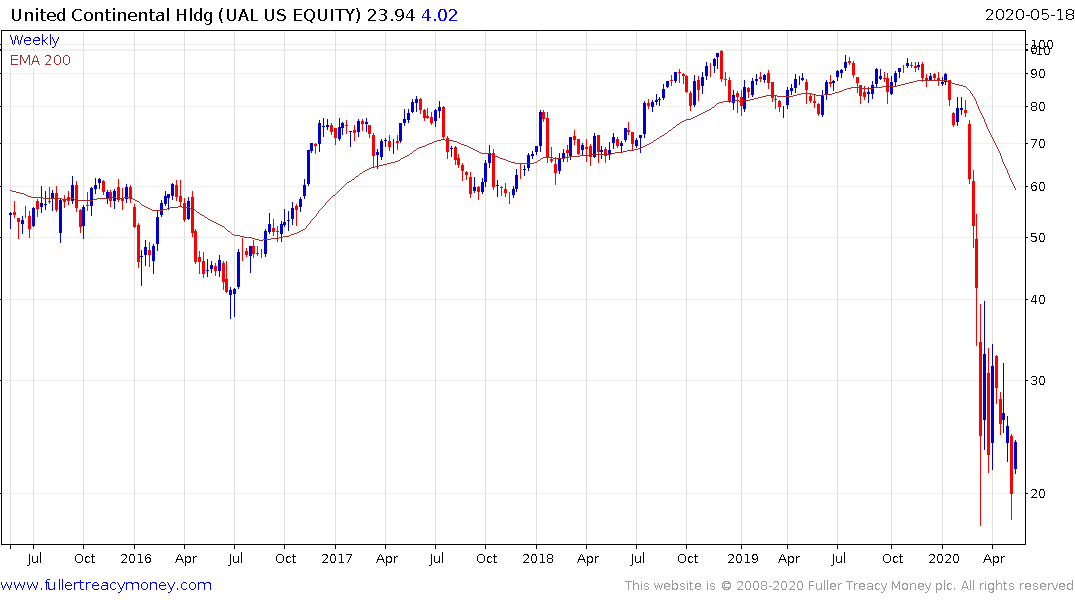Click the chart title United Continental Hldg
1075x600 pixels.
pos(112,14)
